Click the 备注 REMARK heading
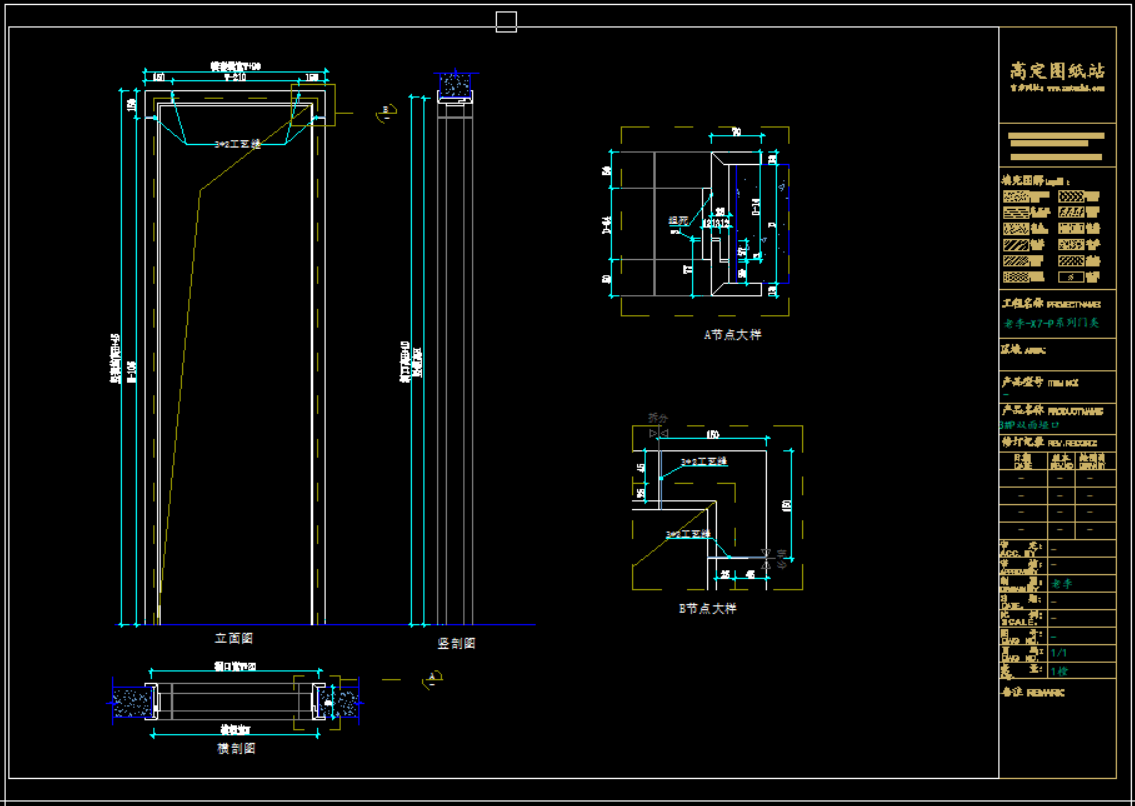Viewport: 1135px width, 806px height. click(x=1033, y=692)
